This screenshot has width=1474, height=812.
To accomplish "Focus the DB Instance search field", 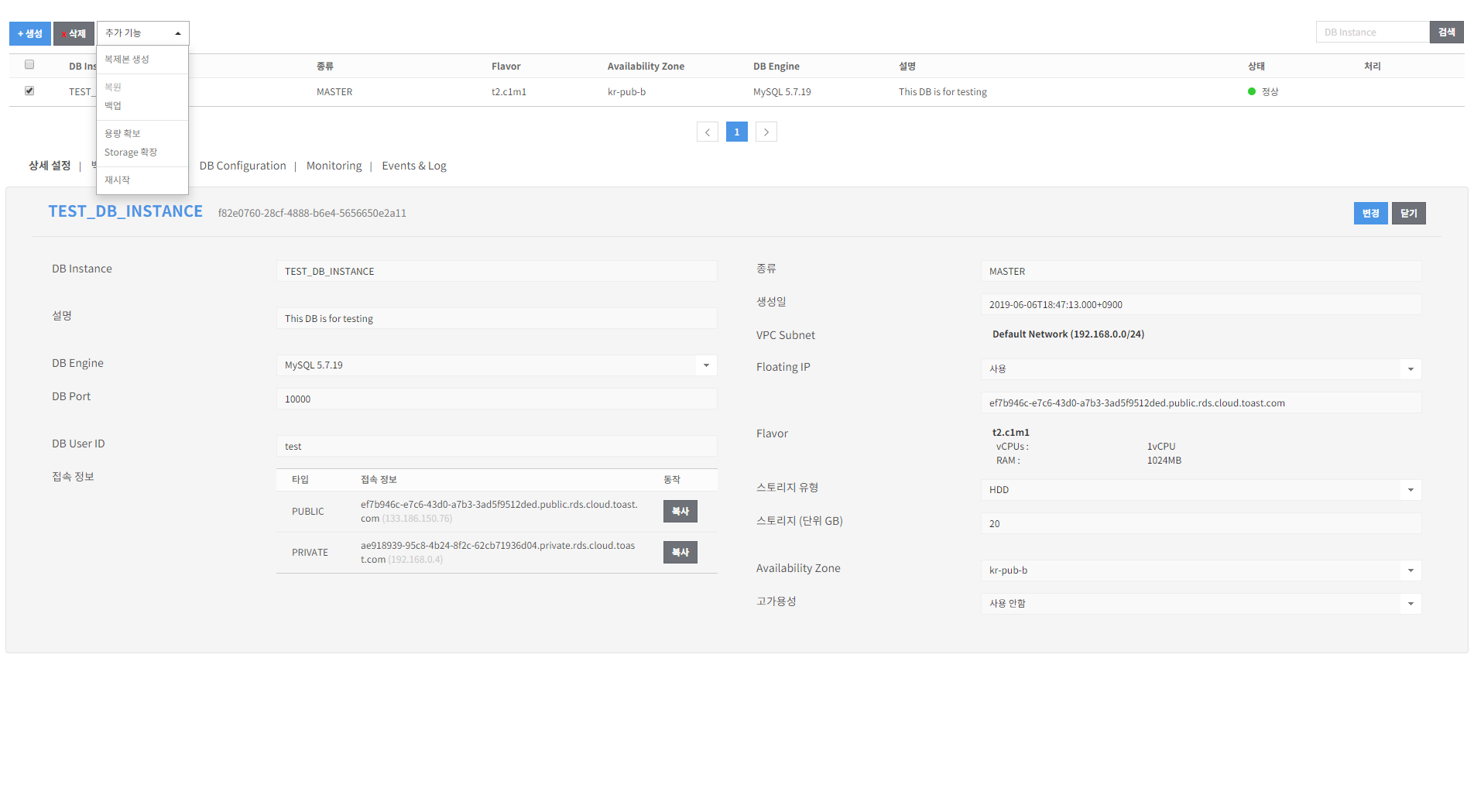I will (1372, 33).
